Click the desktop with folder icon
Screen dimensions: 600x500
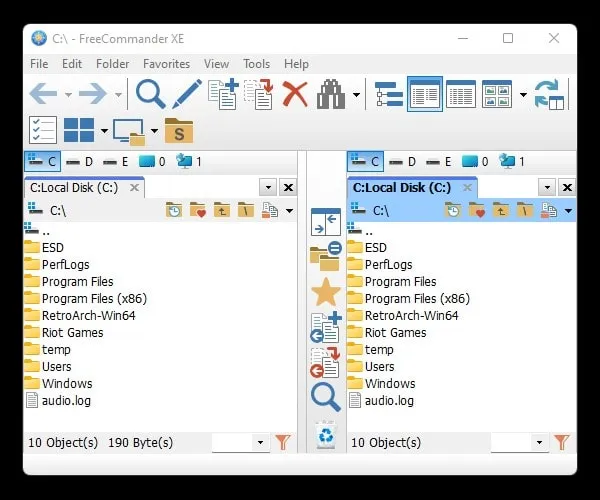click(x=129, y=131)
